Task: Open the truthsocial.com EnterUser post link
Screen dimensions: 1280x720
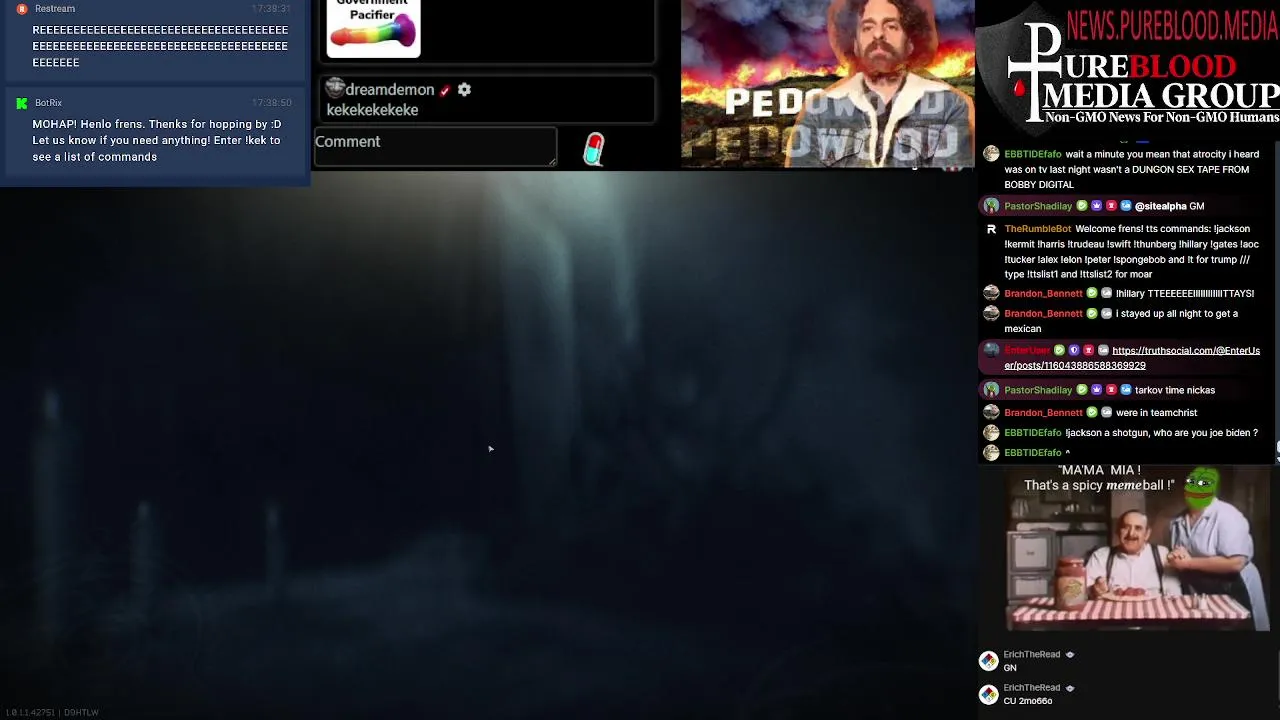Action: [1132, 358]
